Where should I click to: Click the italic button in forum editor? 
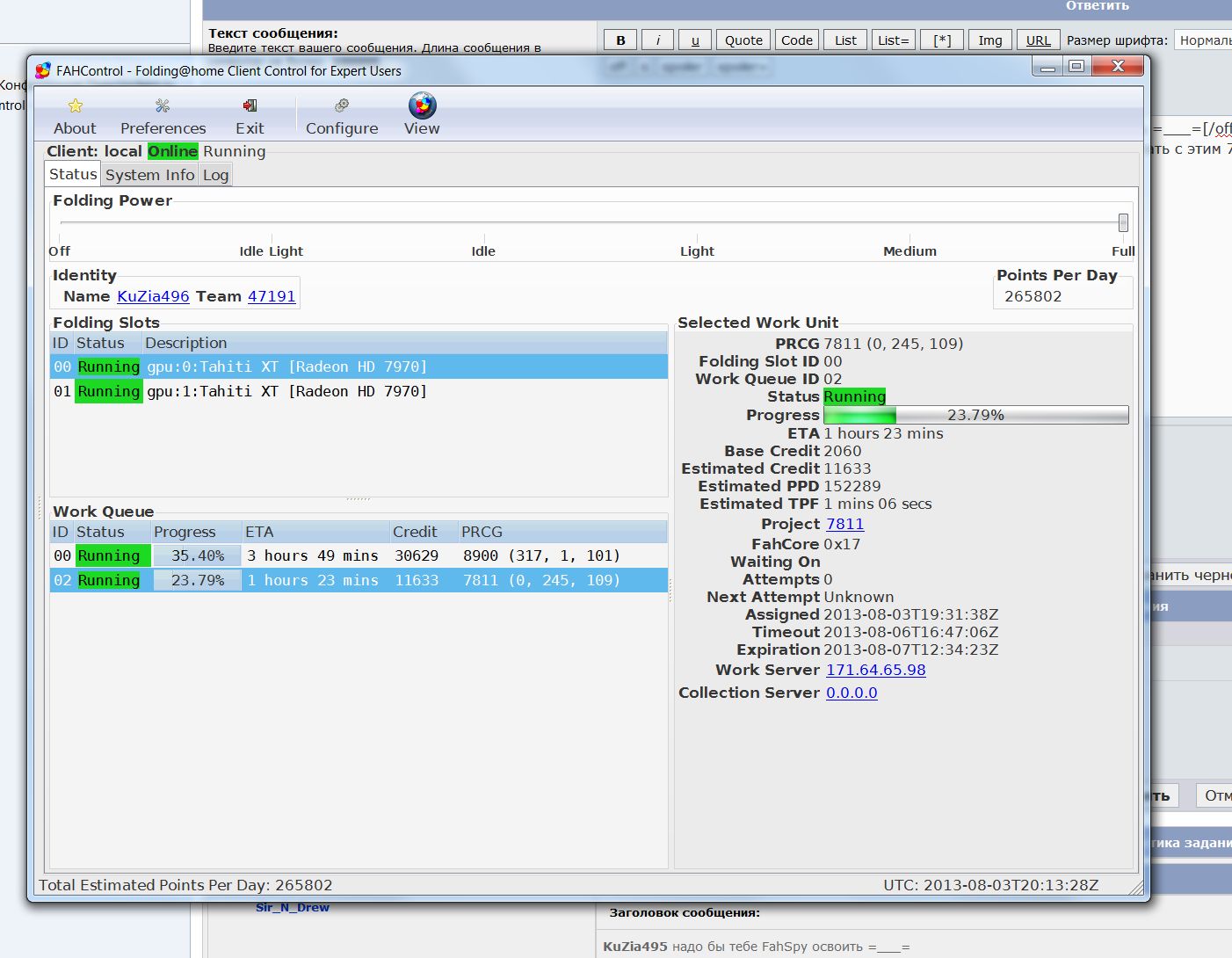657,40
